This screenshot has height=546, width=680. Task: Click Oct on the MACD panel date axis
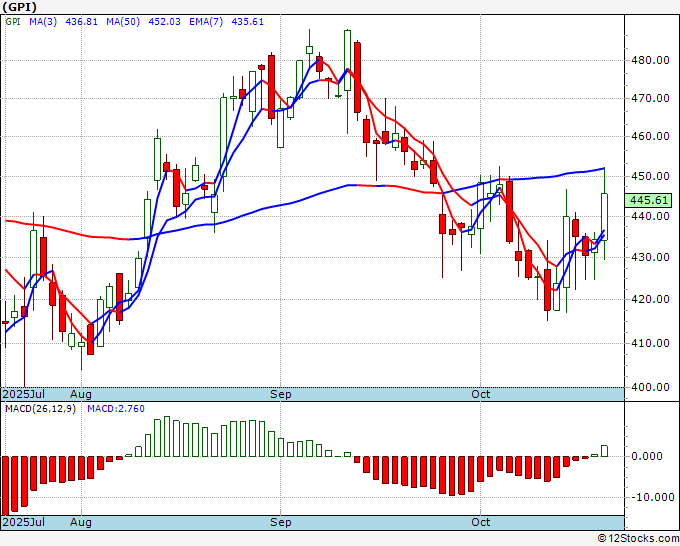coord(481,522)
